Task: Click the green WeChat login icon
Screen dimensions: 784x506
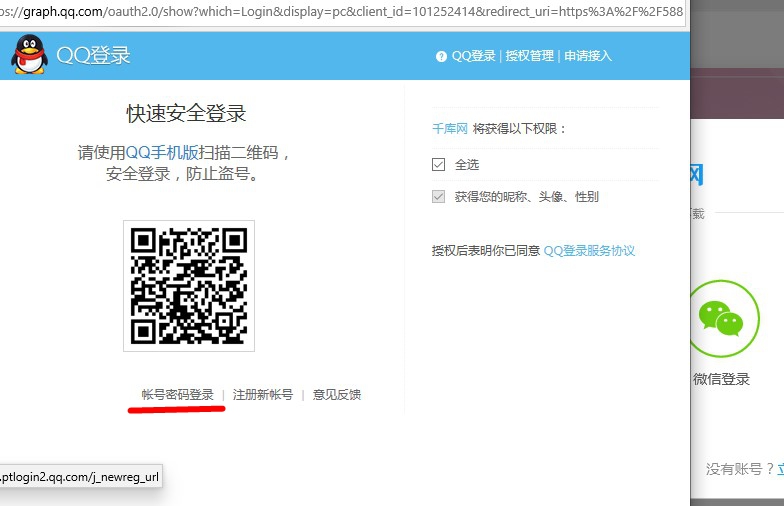Action: [721, 318]
